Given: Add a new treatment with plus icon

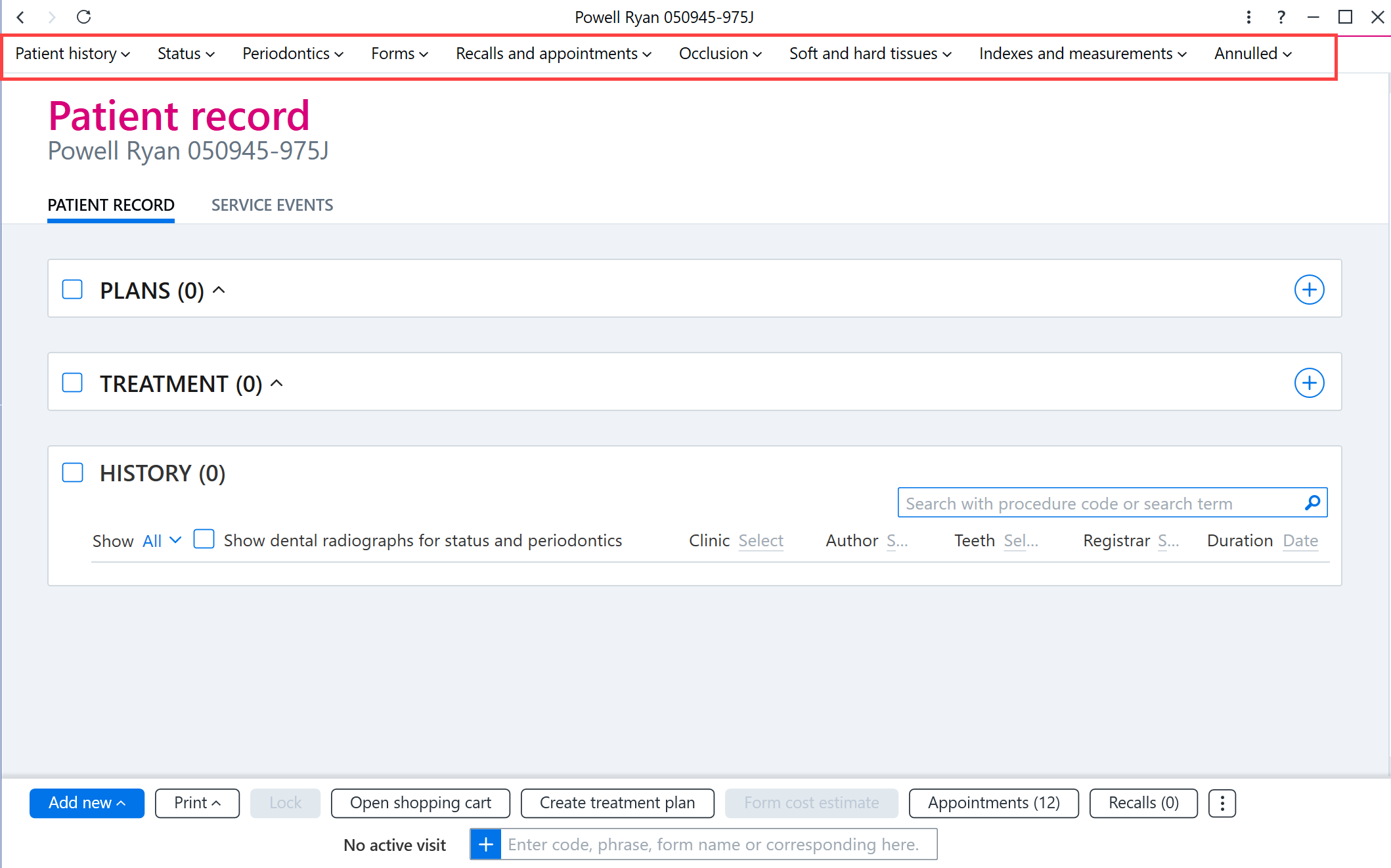Looking at the screenshot, I should click(x=1310, y=383).
